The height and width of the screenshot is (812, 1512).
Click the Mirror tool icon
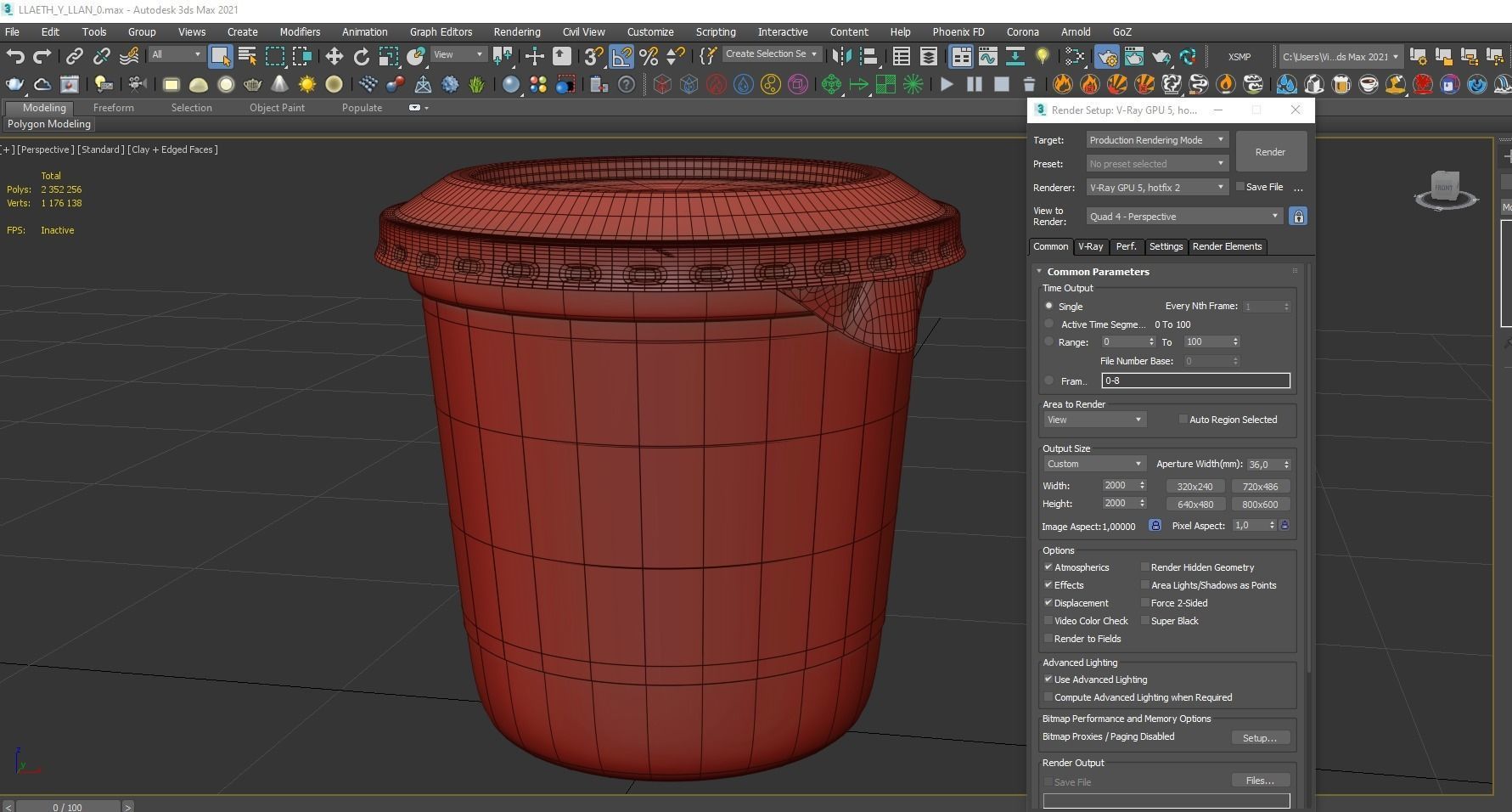coord(841,56)
